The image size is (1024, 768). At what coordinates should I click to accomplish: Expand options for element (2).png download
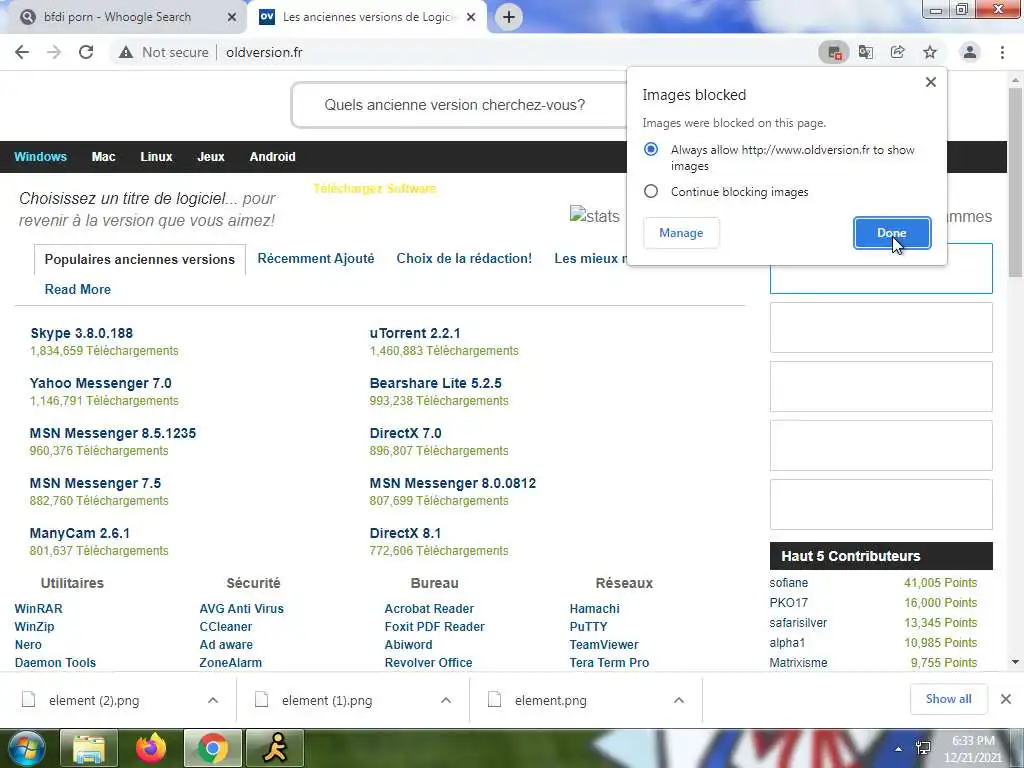[213, 700]
